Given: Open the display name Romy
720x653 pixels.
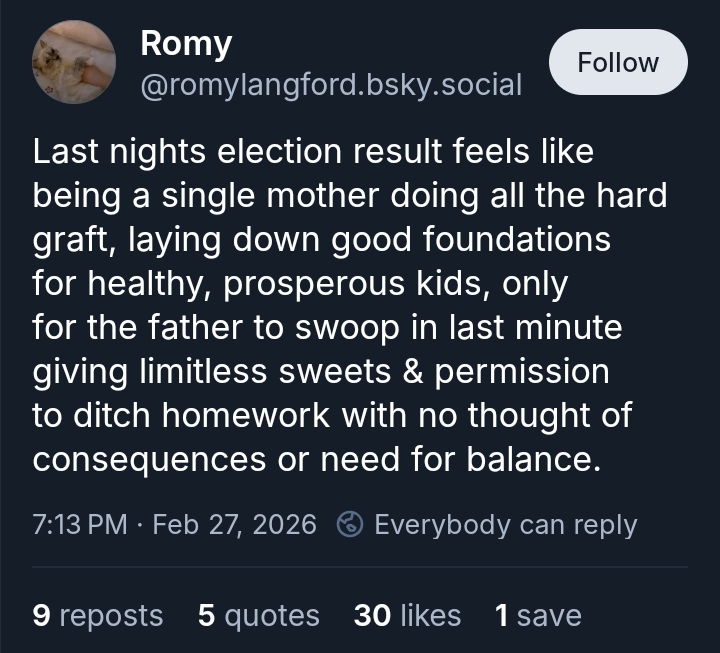Looking at the screenshot, I should [x=186, y=43].
